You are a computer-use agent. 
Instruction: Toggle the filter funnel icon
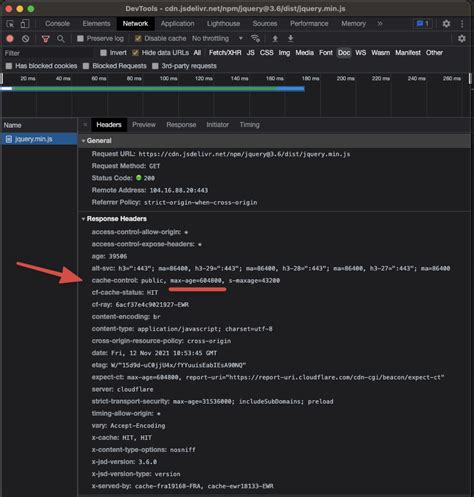tap(46, 39)
